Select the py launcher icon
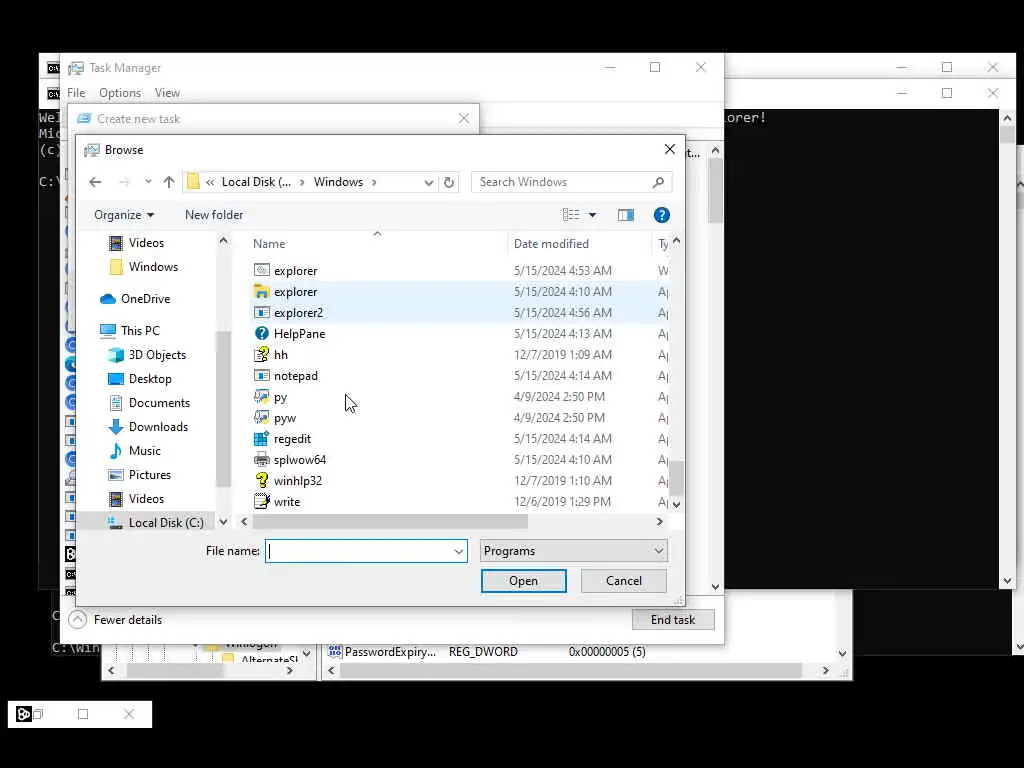This screenshot has width=1024, height=768. 261,396
